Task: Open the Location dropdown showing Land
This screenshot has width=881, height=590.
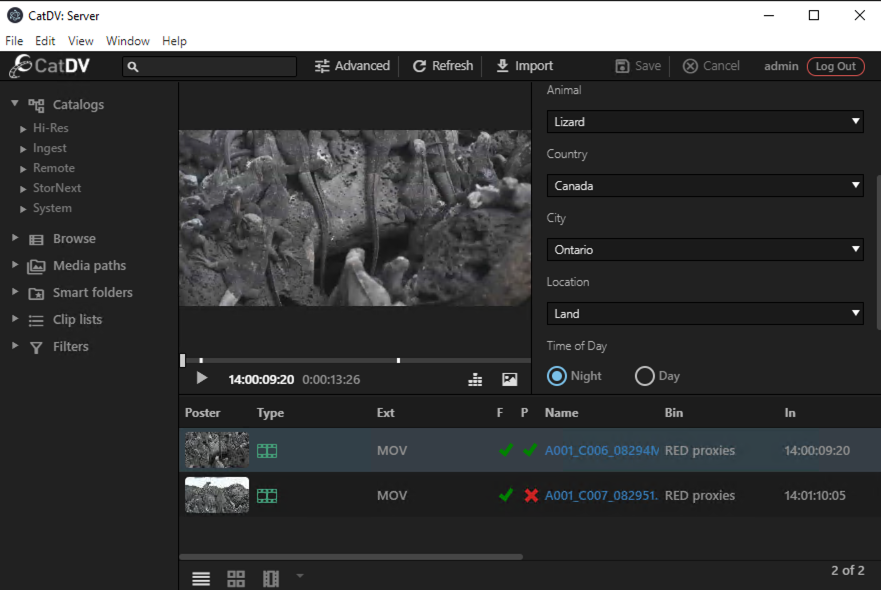Action: point(705,314)
